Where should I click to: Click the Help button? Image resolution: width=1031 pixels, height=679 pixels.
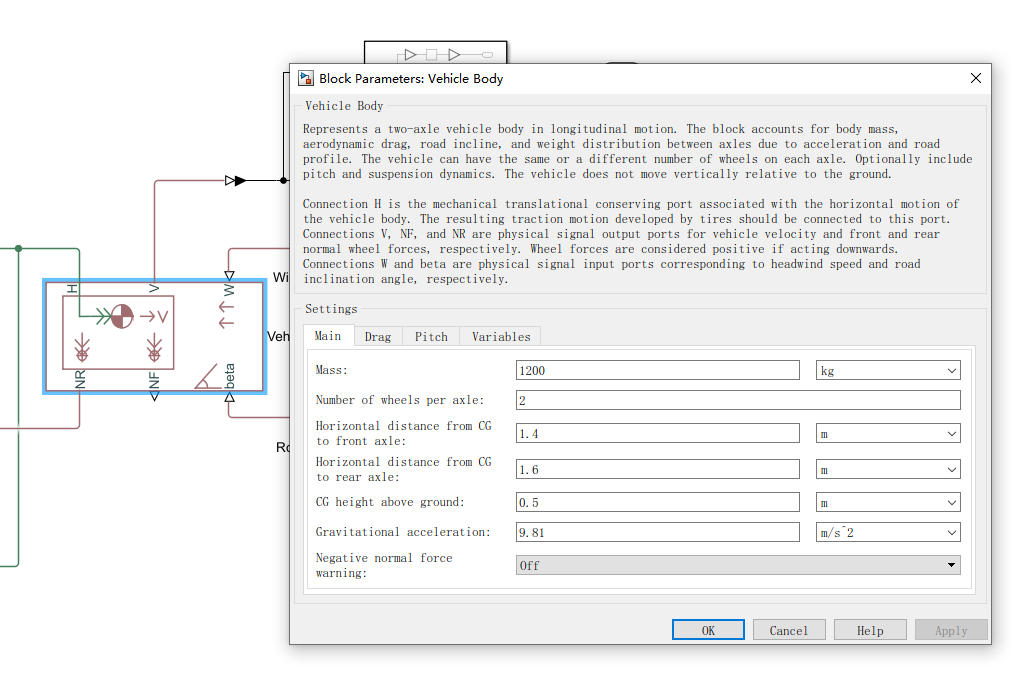point(870,630)
